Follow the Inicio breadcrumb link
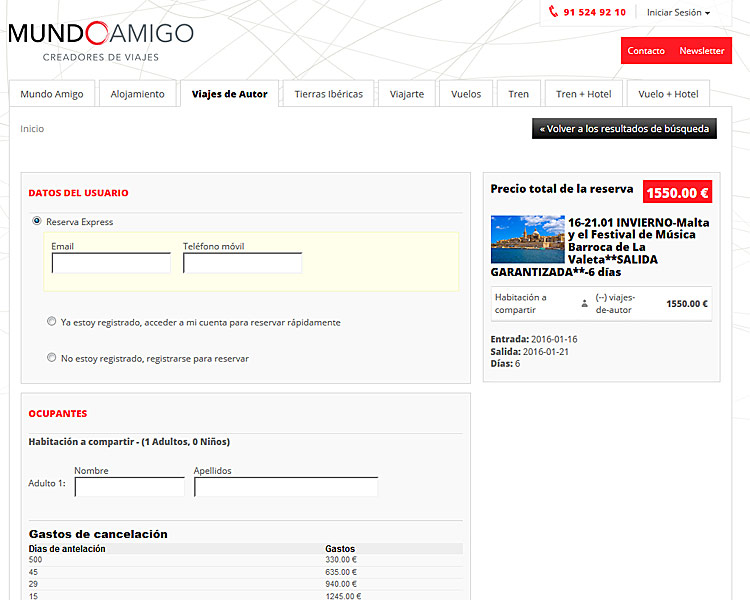 (32, 129)
